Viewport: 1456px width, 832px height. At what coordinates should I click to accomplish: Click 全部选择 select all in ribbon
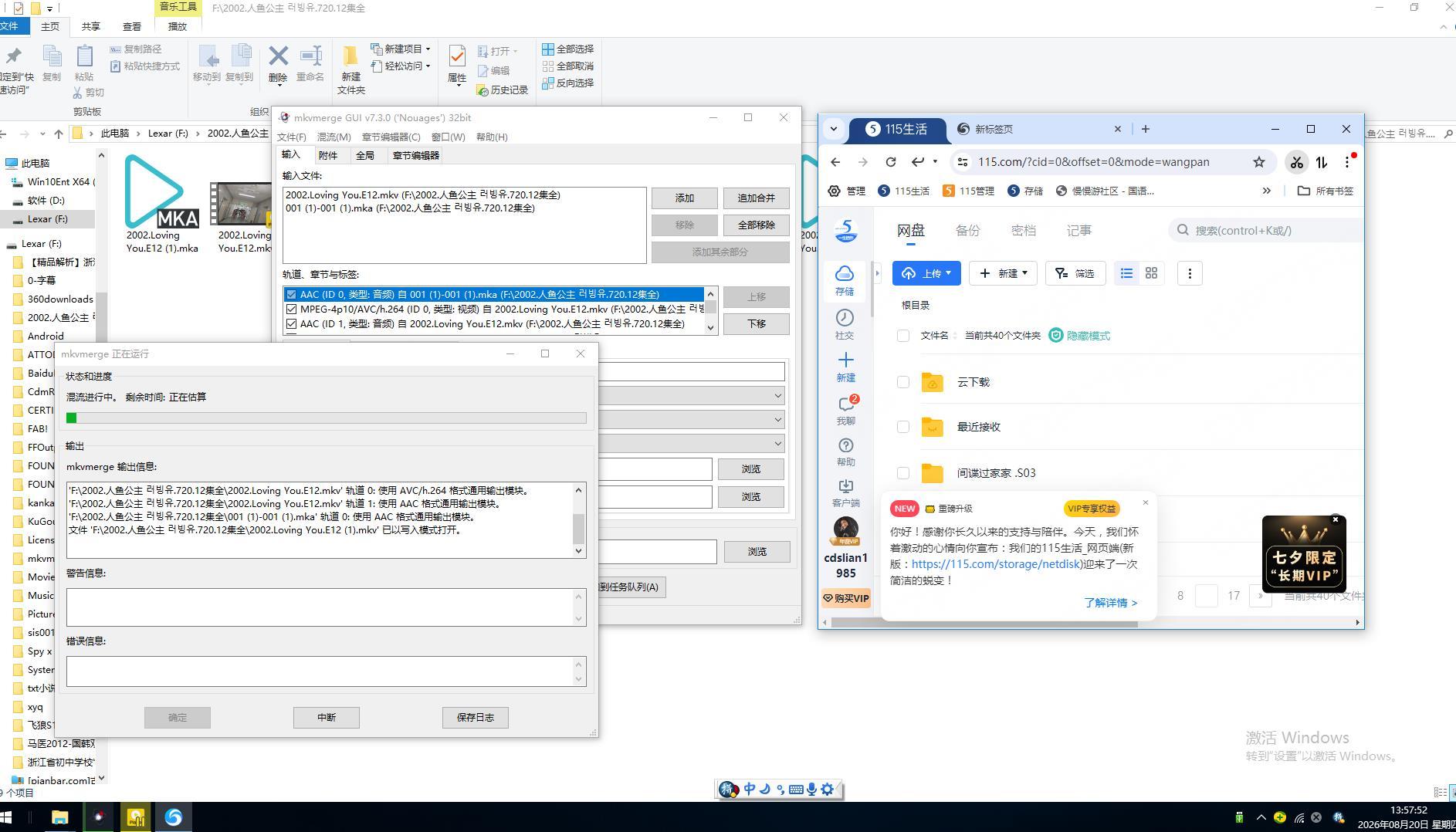[x=567, y=49]
